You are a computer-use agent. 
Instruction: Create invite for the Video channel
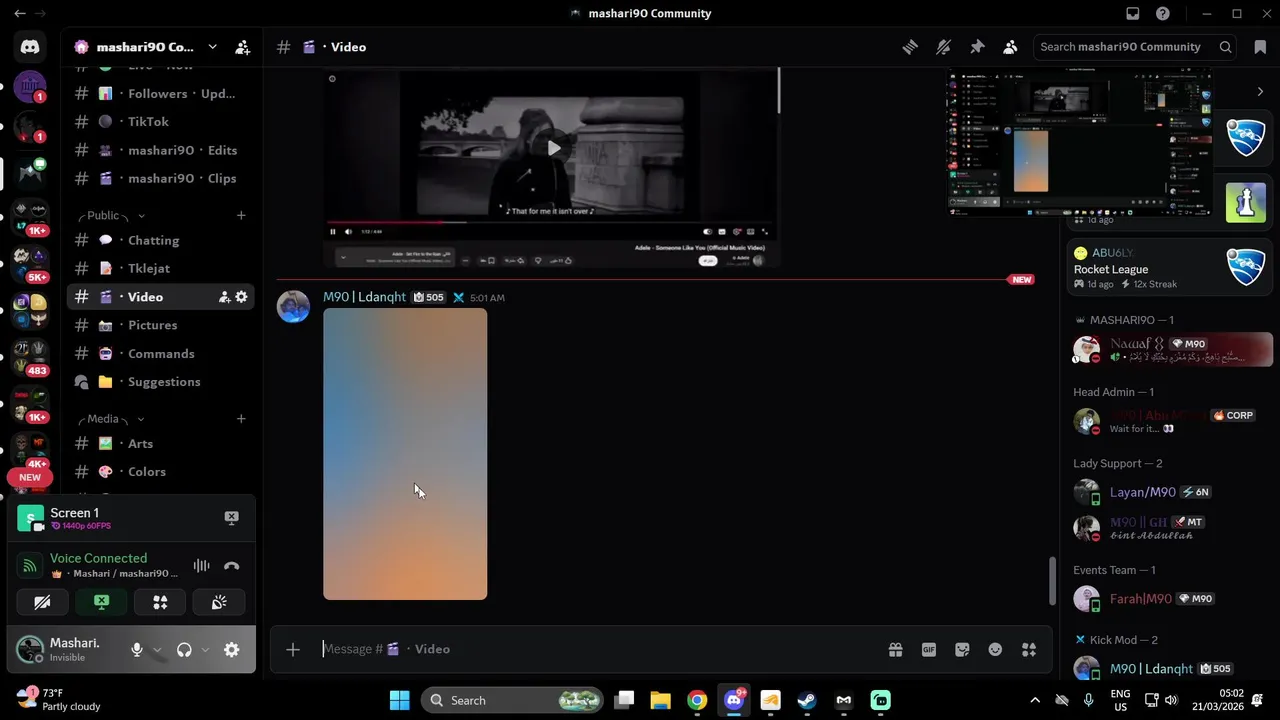pos(224,297)
